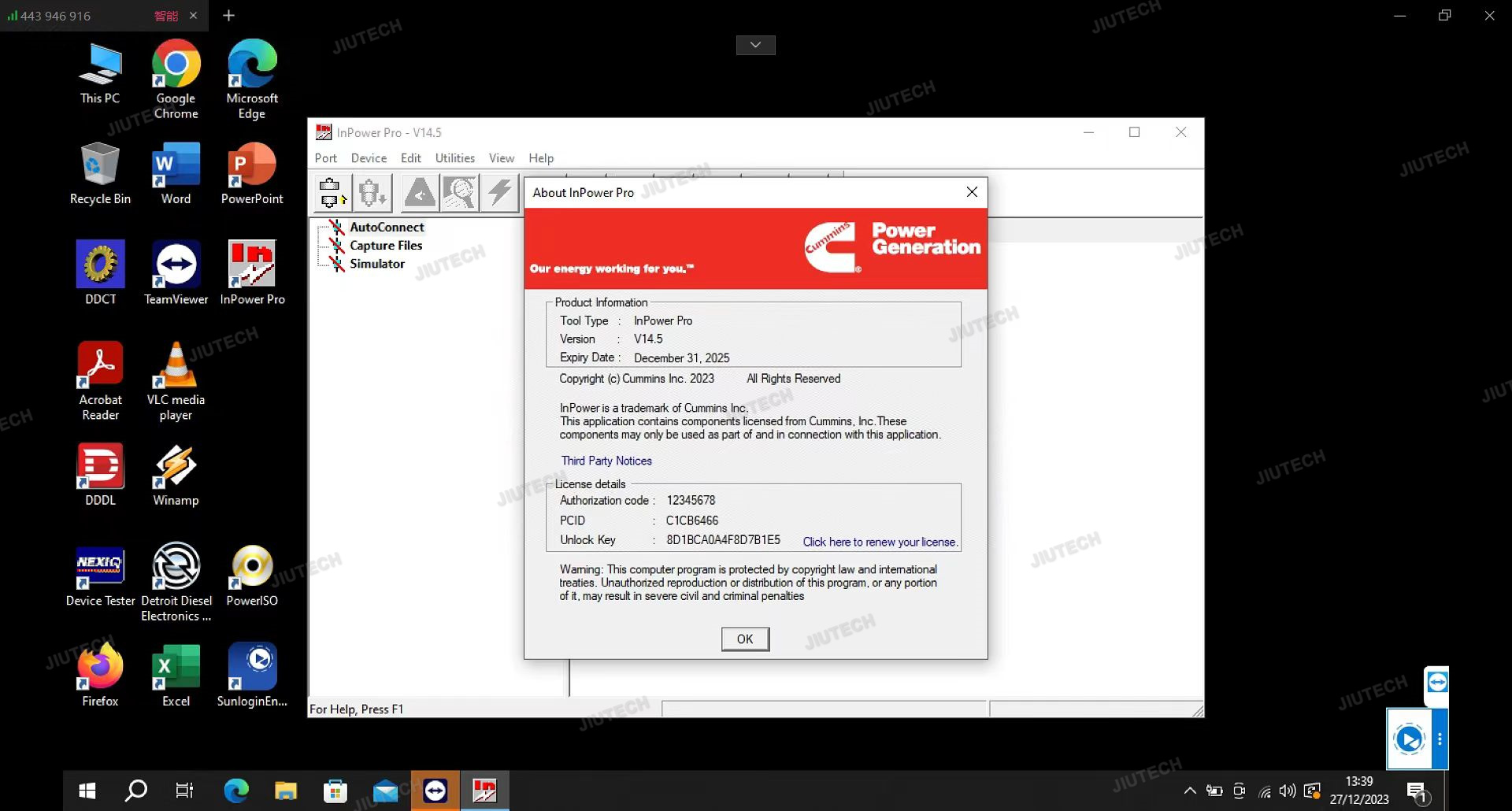Screen dimensions: 1512x811
Task: Open the Device menu
Action: point(369,158)
